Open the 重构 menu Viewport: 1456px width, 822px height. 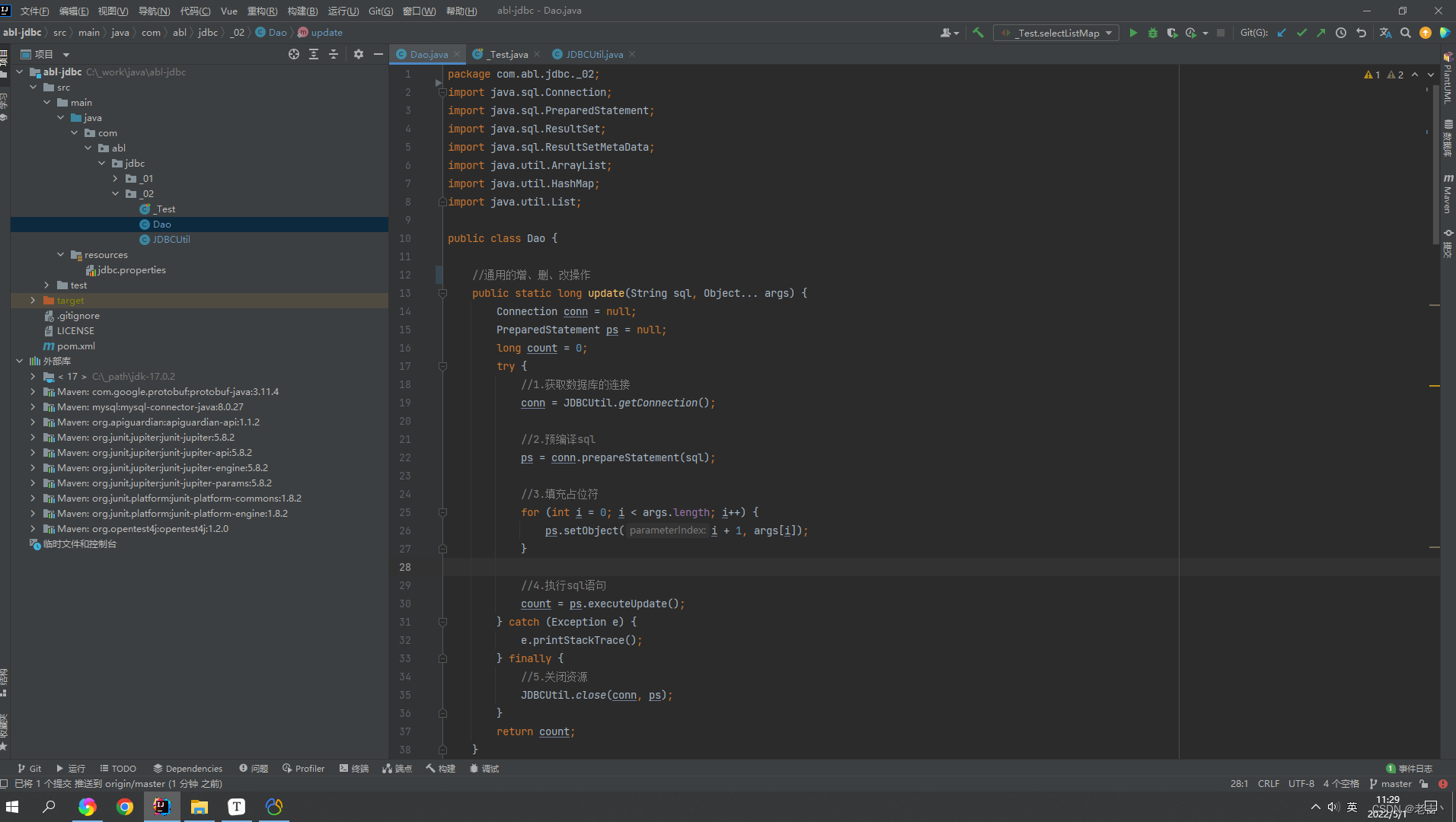coord(263,11)
